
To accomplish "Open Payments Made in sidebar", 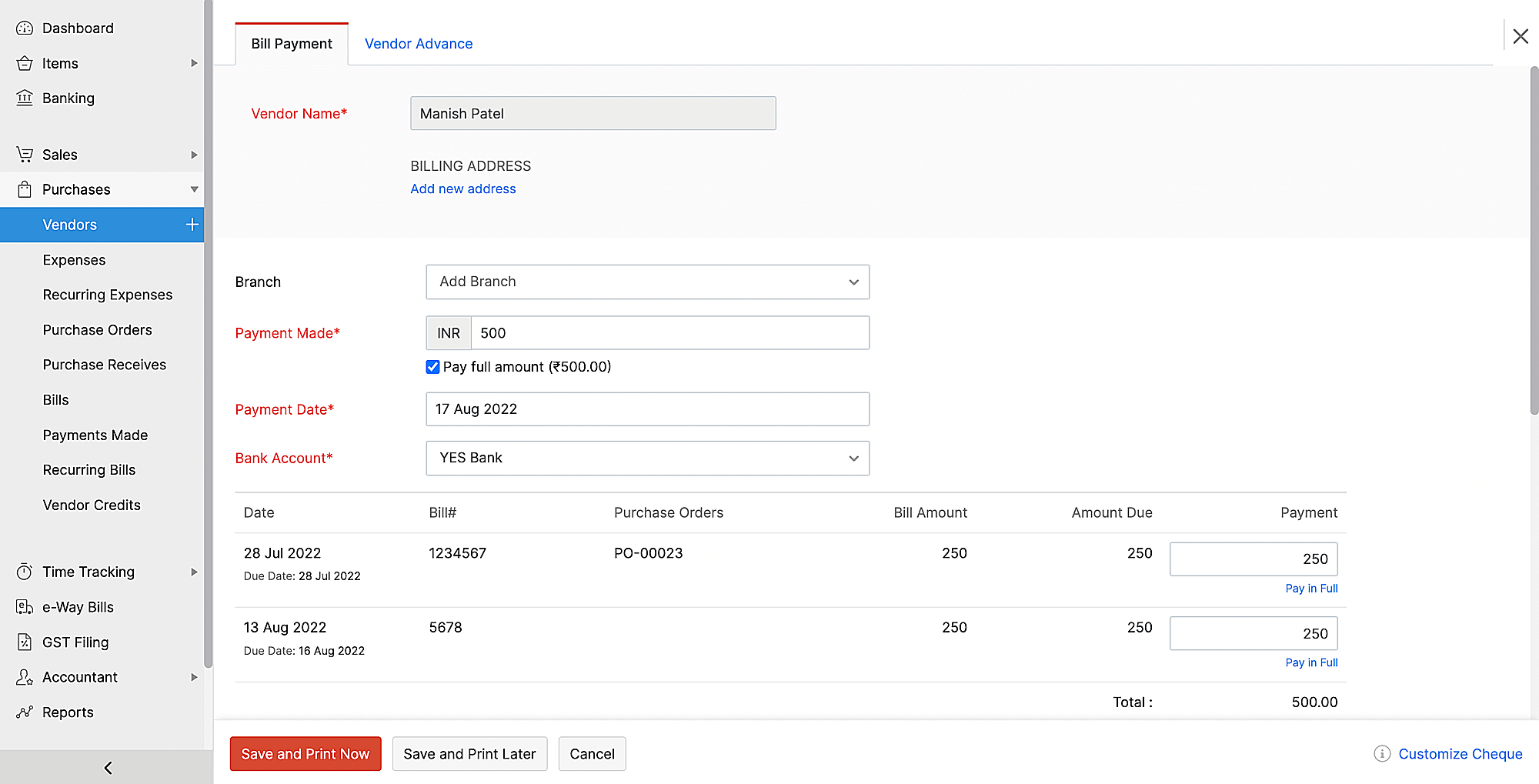I will [95, 435].
